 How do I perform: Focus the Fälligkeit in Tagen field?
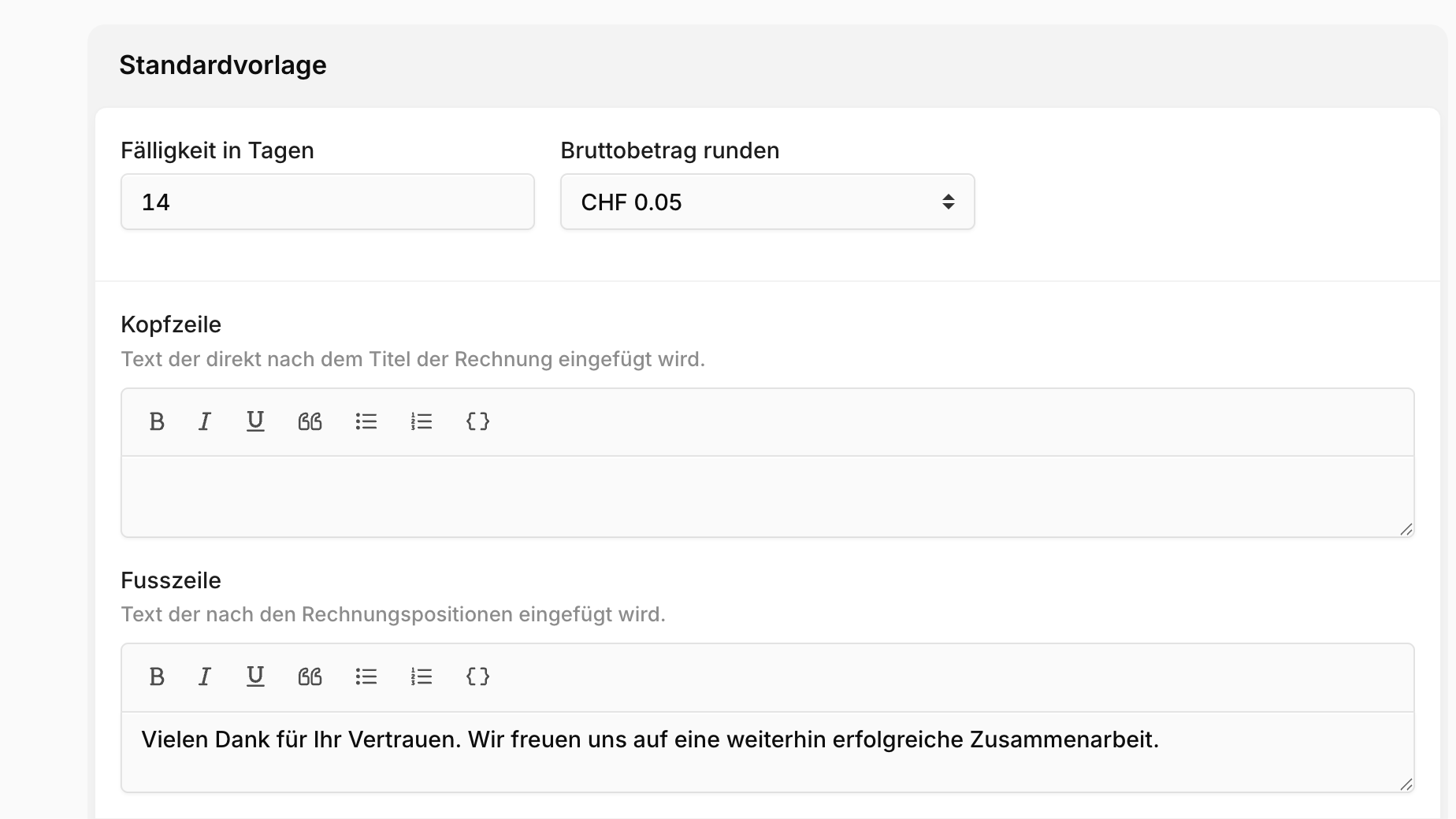pos(328,202)
